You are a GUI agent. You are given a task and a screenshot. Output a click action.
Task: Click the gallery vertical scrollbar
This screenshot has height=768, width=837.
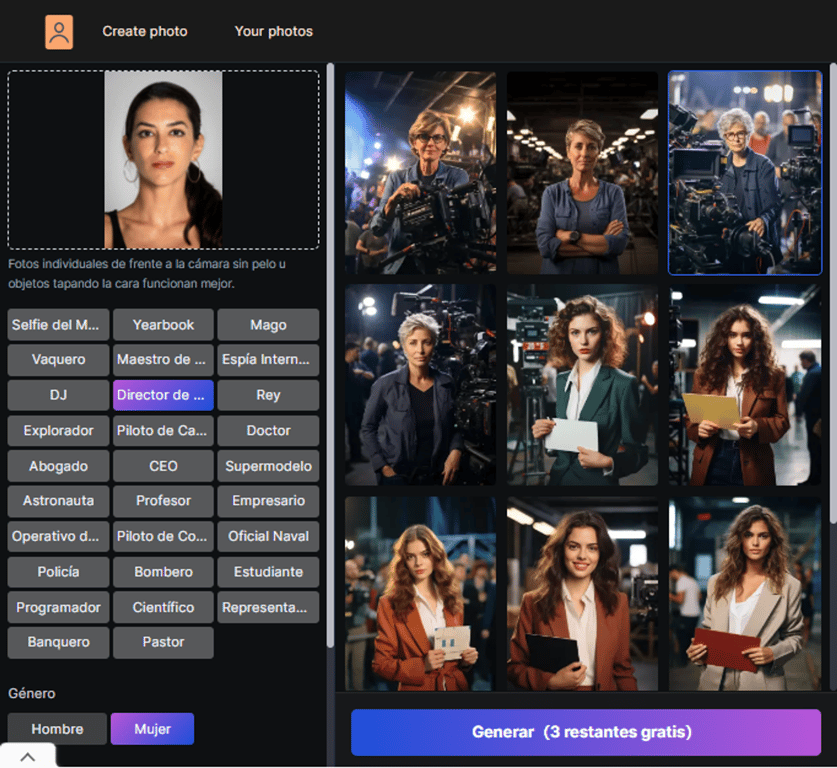click(x=833, y=293)
